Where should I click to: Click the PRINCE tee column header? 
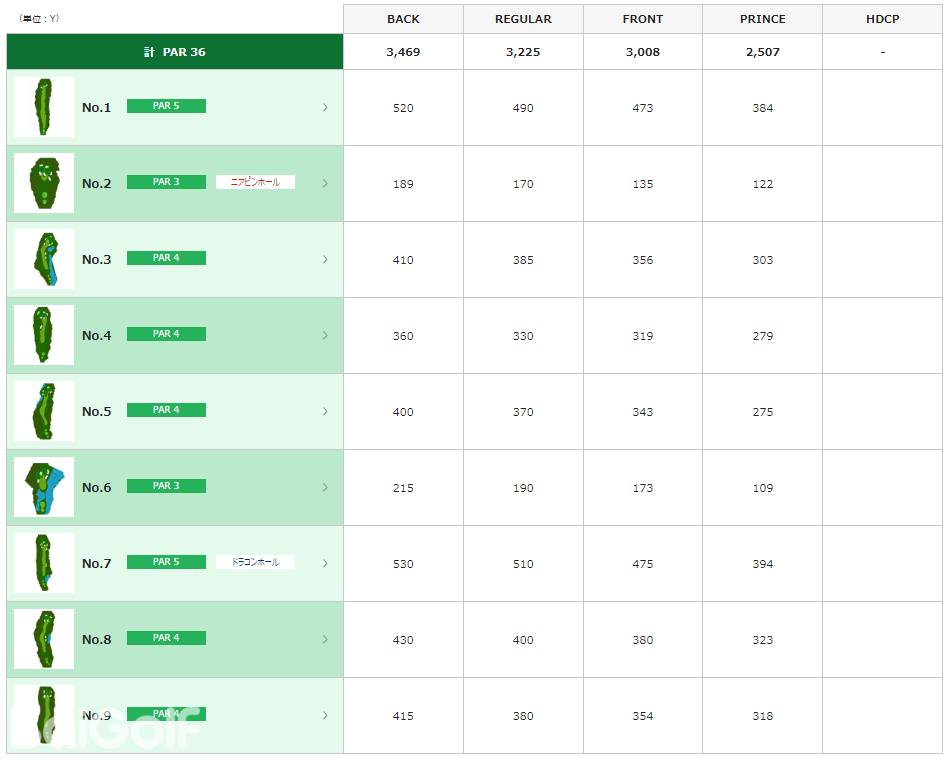coord(762,19)
